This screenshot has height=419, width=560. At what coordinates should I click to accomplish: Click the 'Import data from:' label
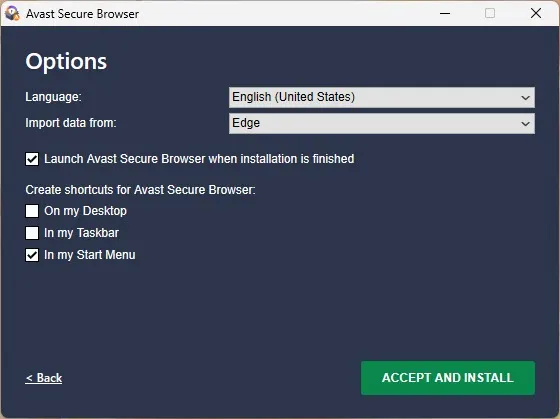(x=71, y=123)
